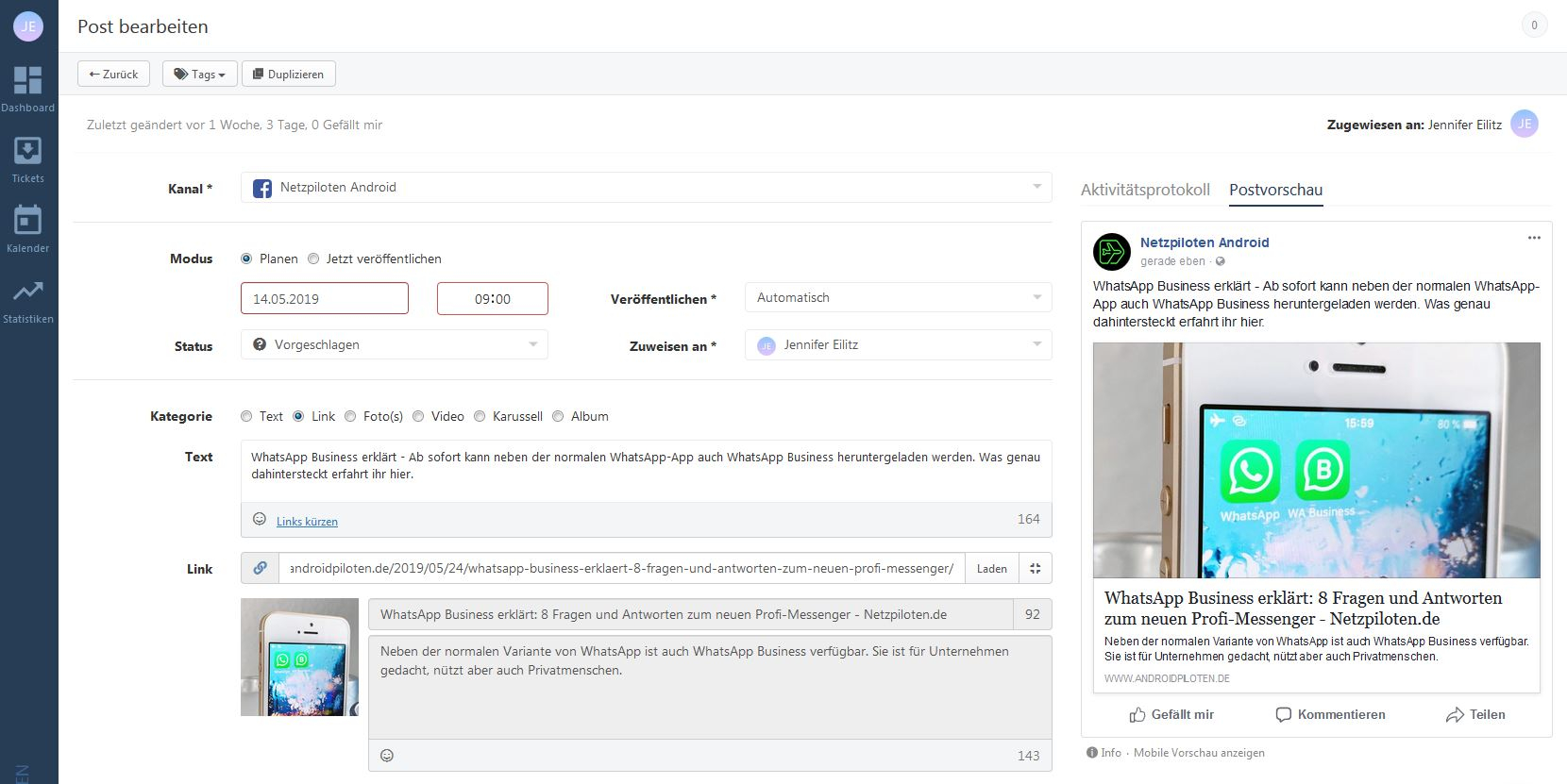Click the link preview thumbnail image
Image resolution: width=1567 pixels, height=784 pixels.
tap(299, 657)
